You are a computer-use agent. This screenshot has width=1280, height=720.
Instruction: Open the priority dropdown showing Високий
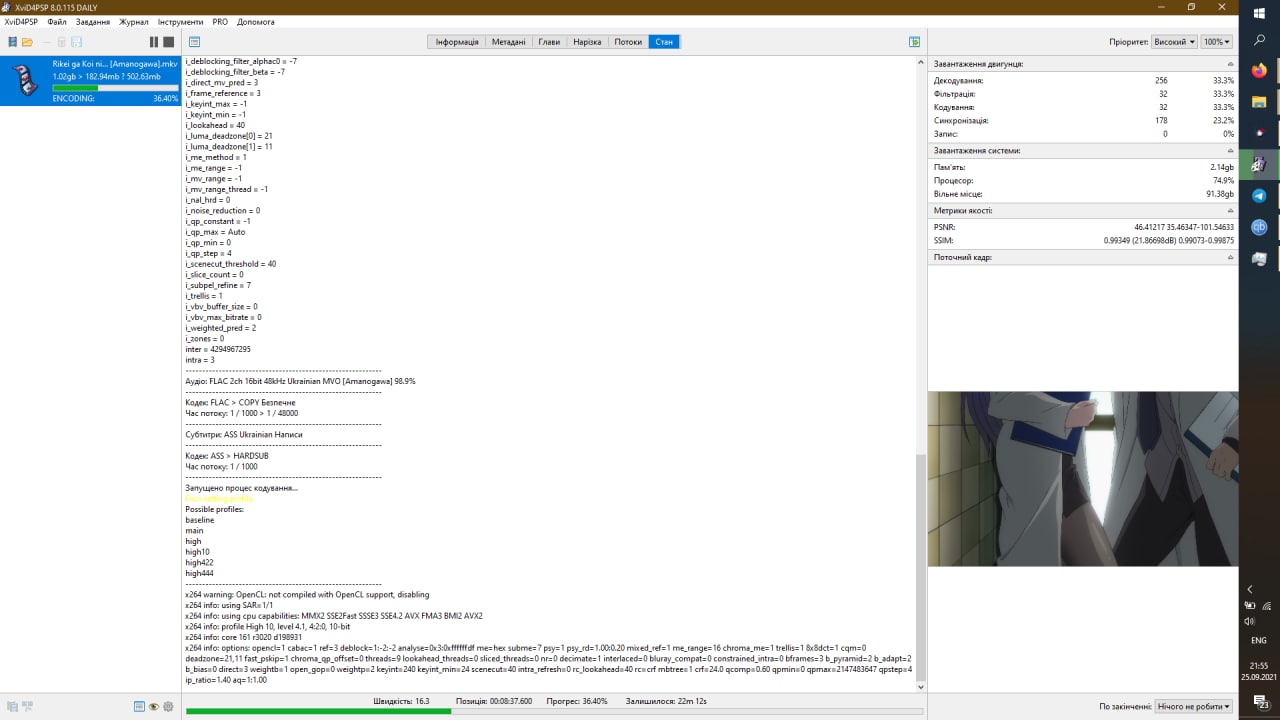pyautogui.click(x=1174, y=42)
